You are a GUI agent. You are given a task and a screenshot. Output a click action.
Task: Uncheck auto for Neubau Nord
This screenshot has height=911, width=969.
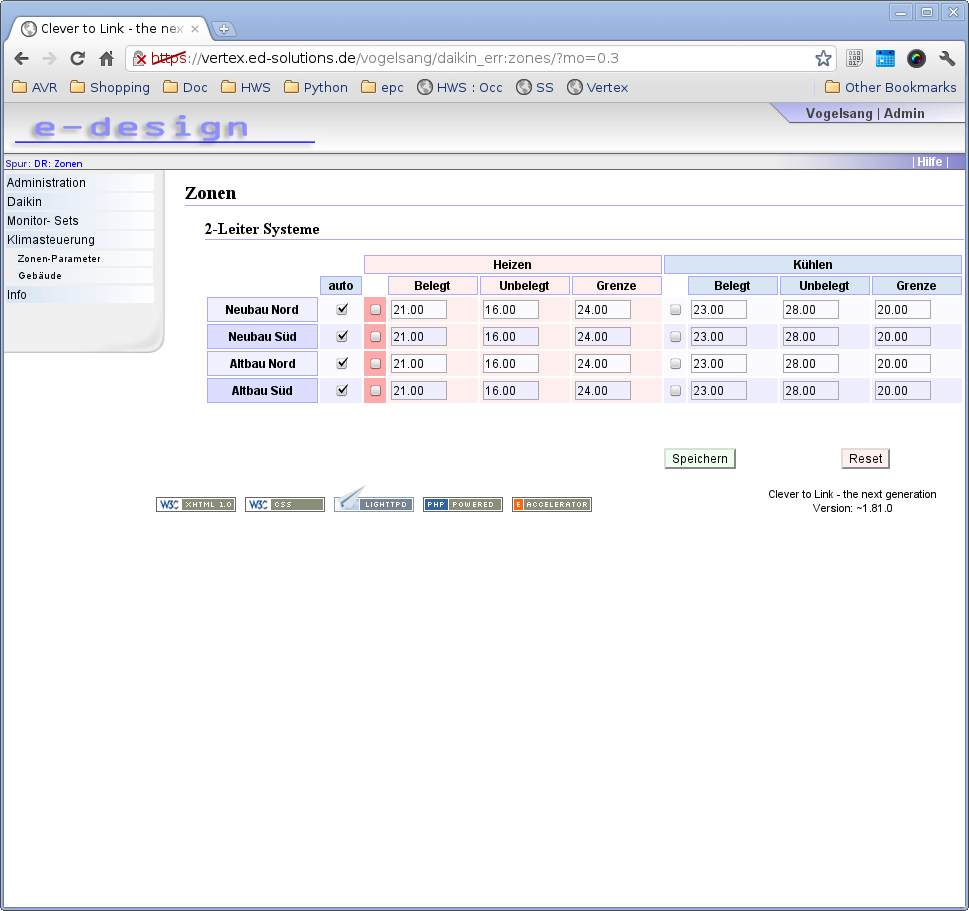tap(342, 309)
